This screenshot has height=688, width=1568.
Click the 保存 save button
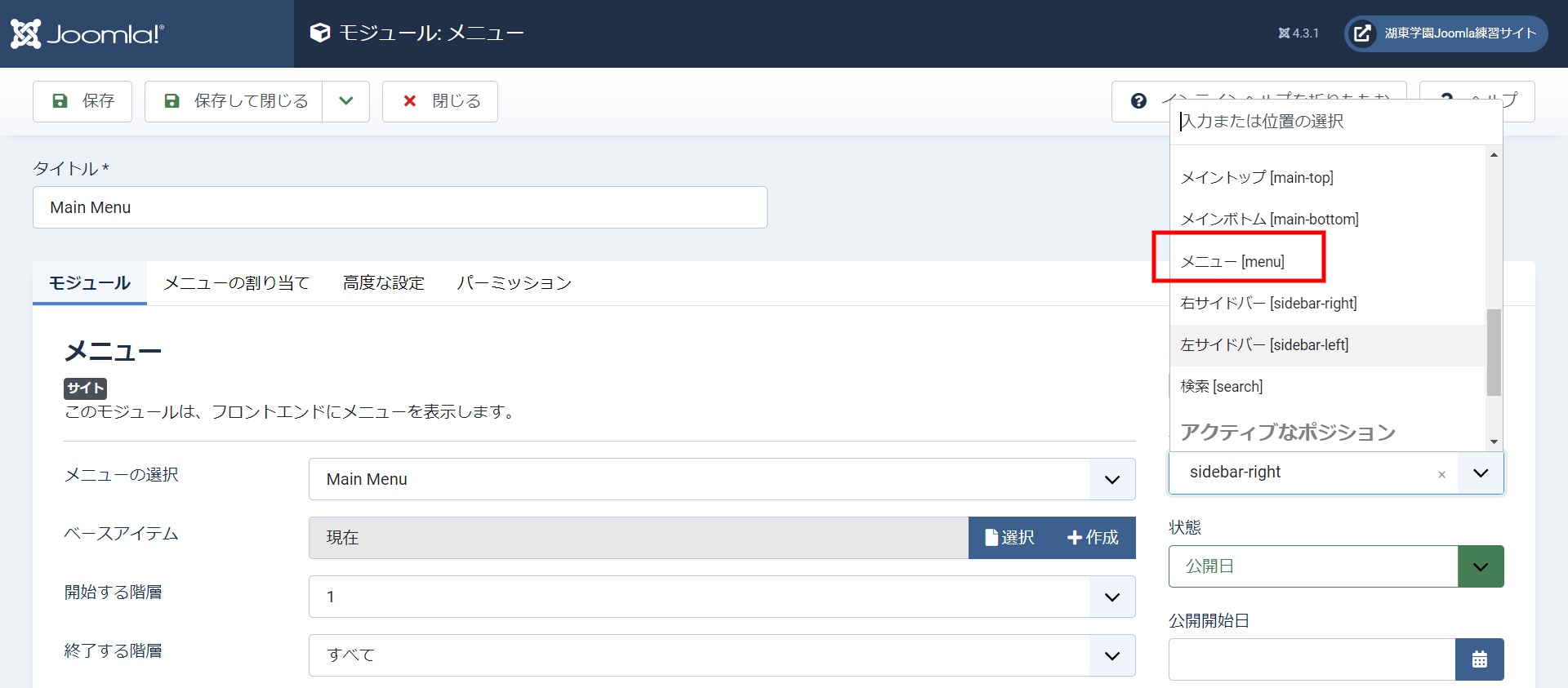(82, 101)
